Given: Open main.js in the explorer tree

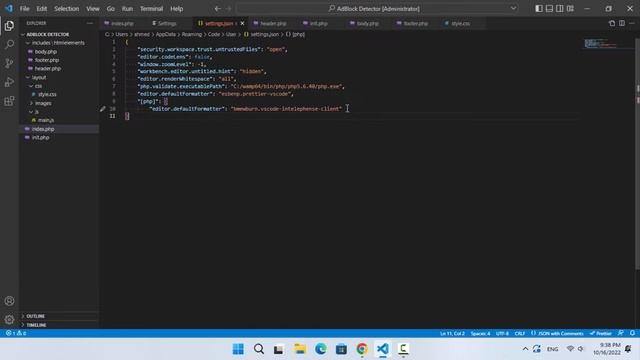Looking at the screenshot, I should tap(46, 120).
